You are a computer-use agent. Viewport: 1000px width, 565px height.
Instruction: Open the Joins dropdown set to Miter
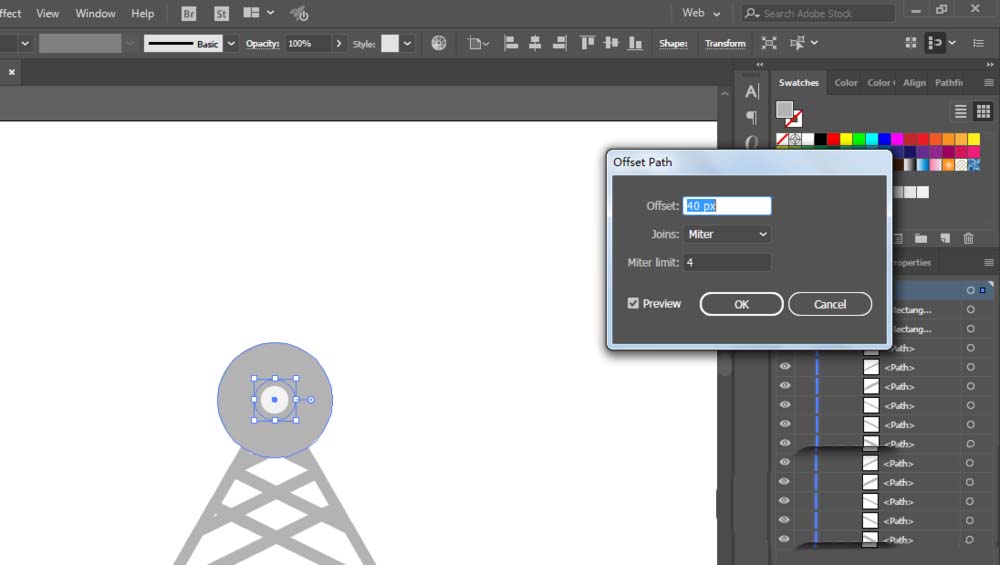(x=727, y=234)
